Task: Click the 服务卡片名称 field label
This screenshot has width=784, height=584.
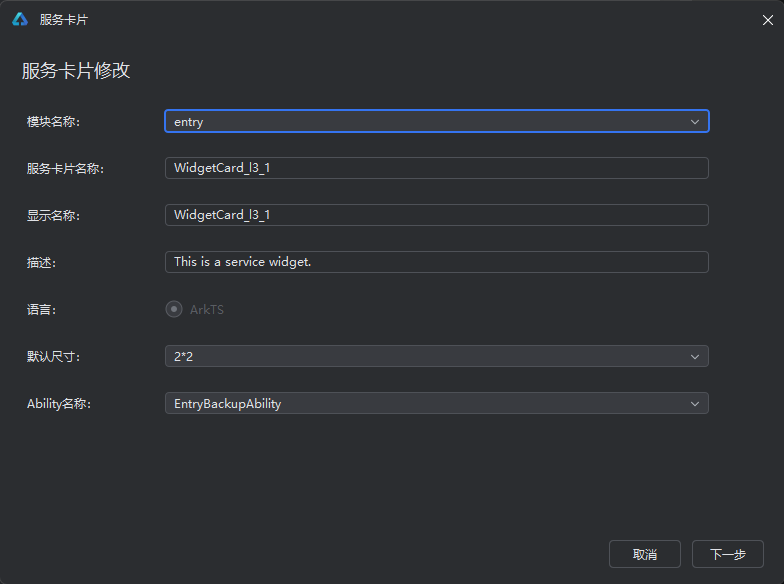Action: [66, 168]
